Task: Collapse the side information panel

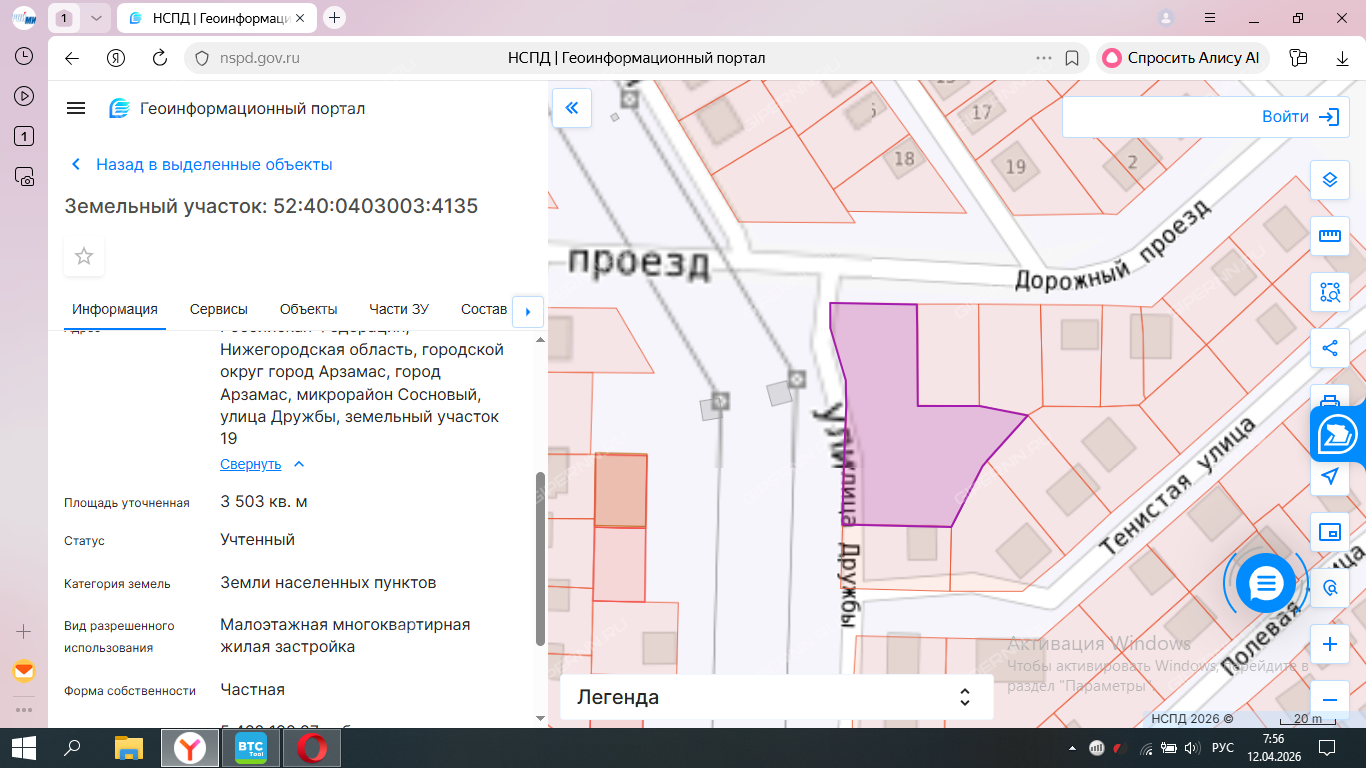Action: coord(572,108)
